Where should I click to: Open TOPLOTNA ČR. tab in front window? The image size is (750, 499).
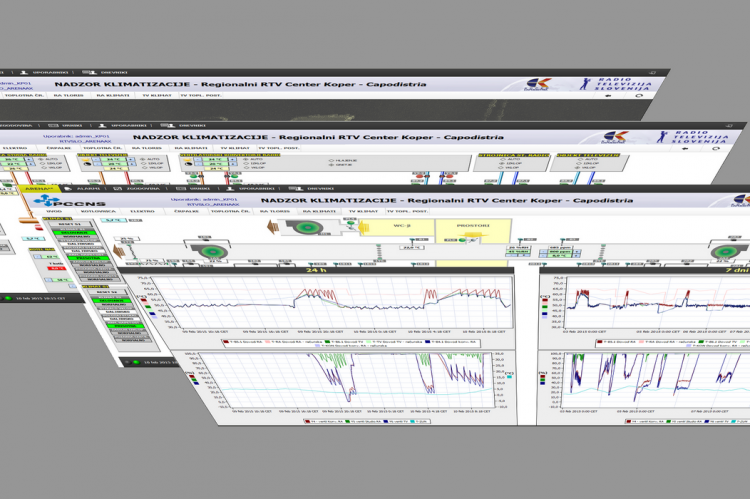[230, 211]
